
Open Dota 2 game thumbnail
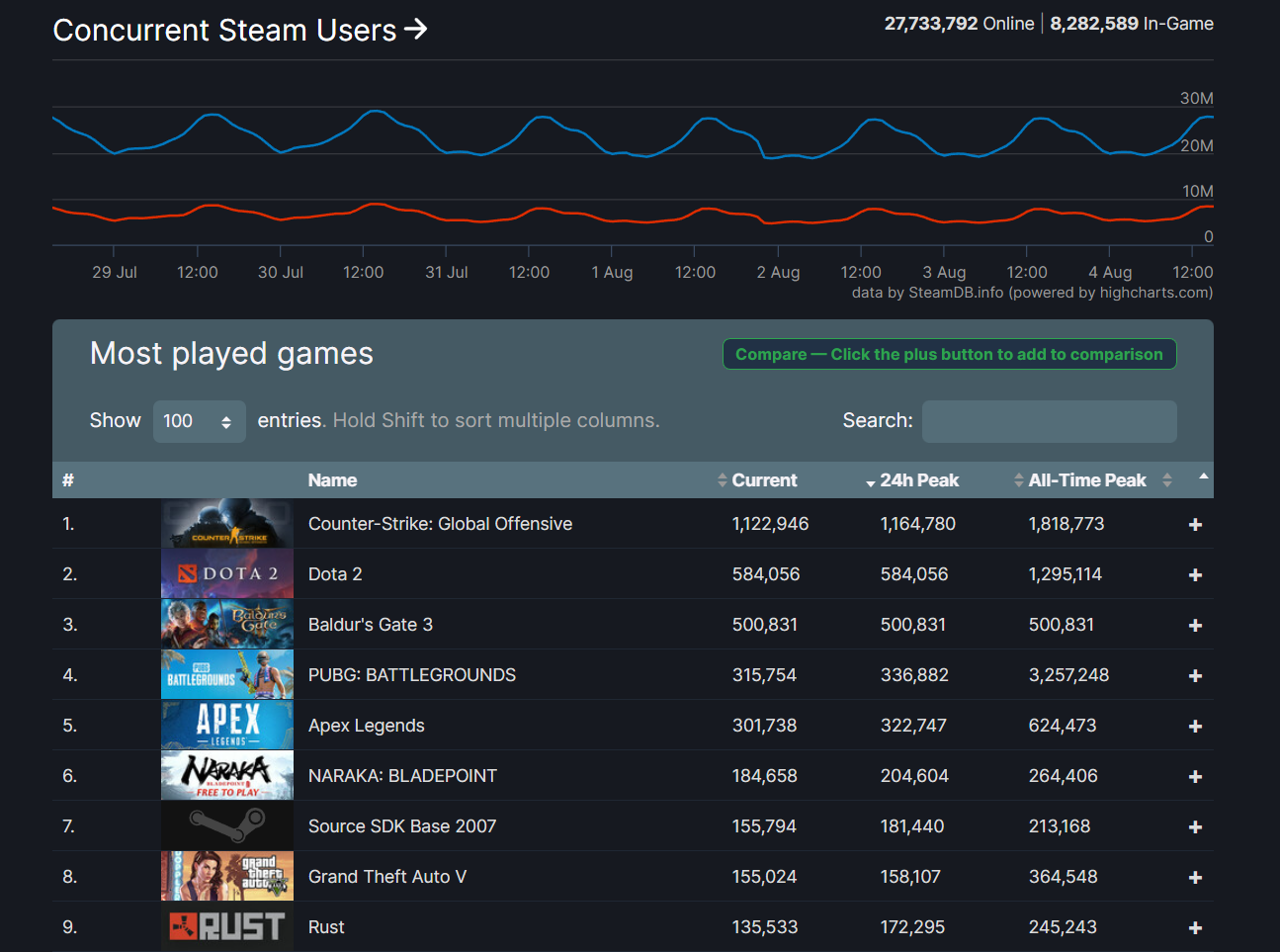(x=227, y=574)
